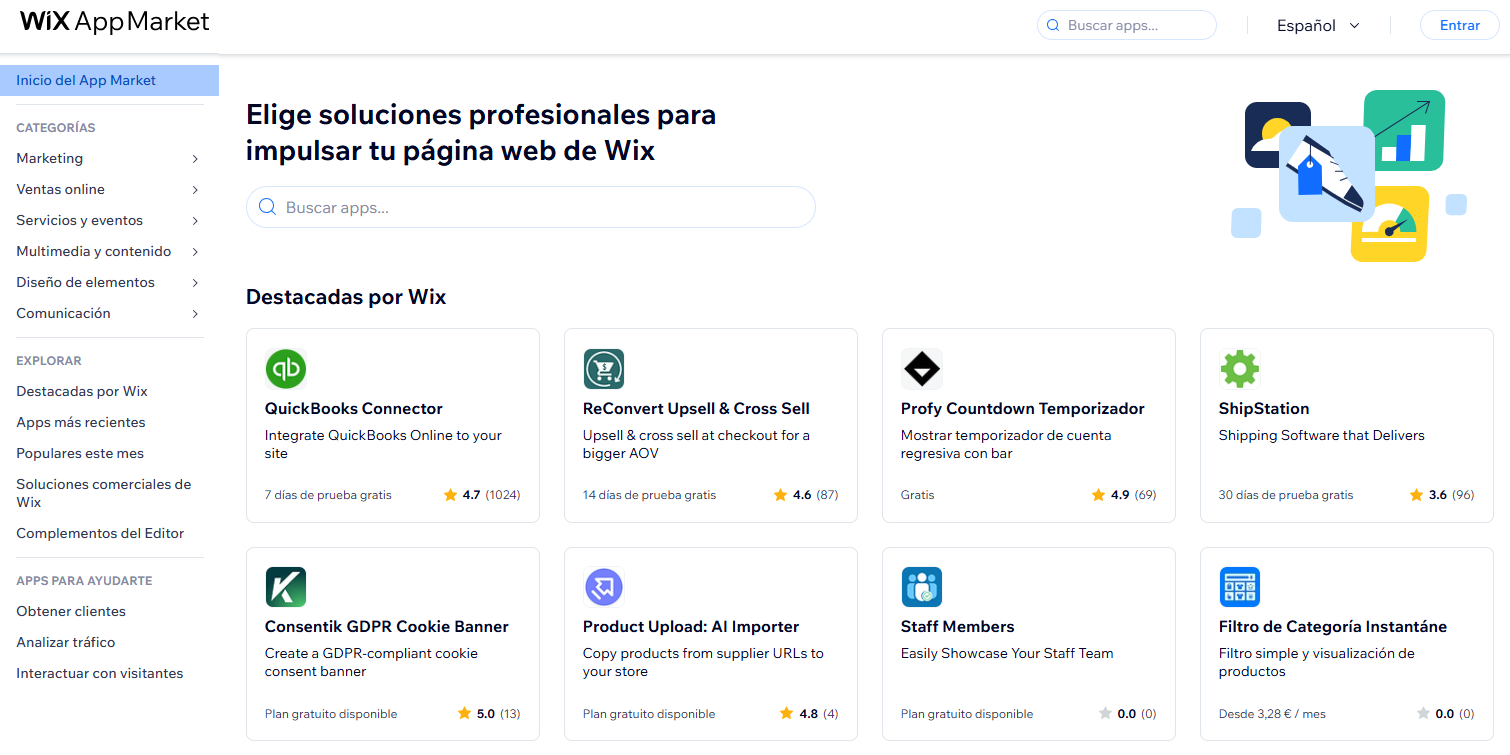
Task: Open Destacadas por Wix sidebar link
Action: [x=82, y=391]
